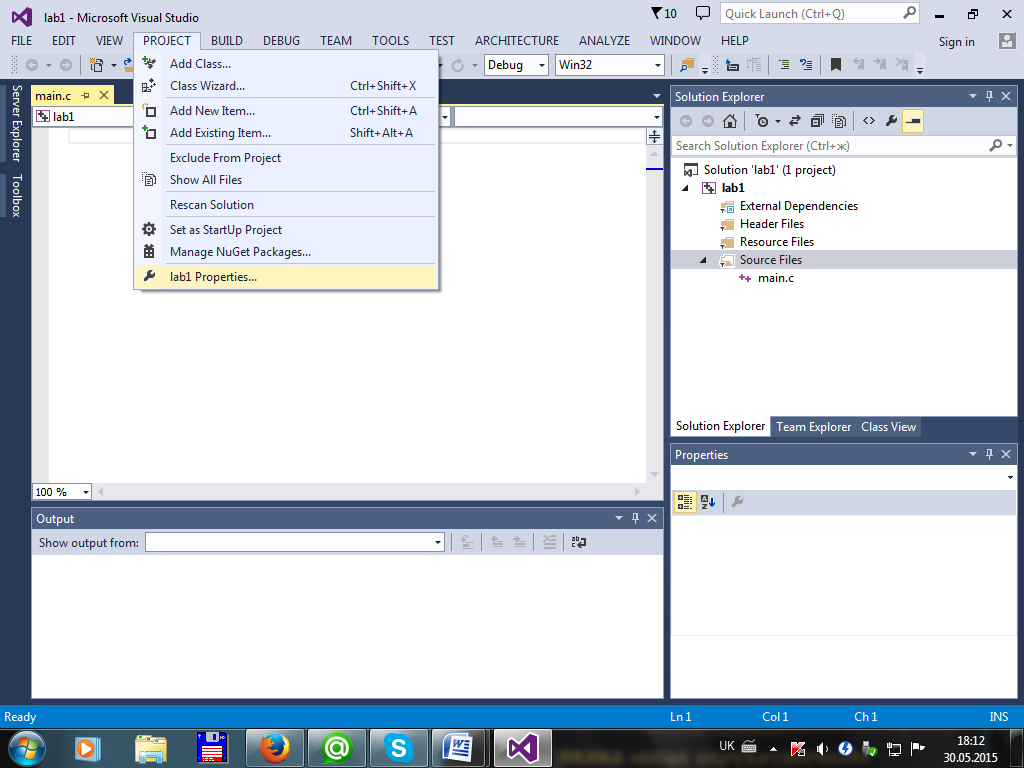Click View Code icon in Solution Explorer
The width and height of the screenshot is (1024, 768).
tap(869, 121)
